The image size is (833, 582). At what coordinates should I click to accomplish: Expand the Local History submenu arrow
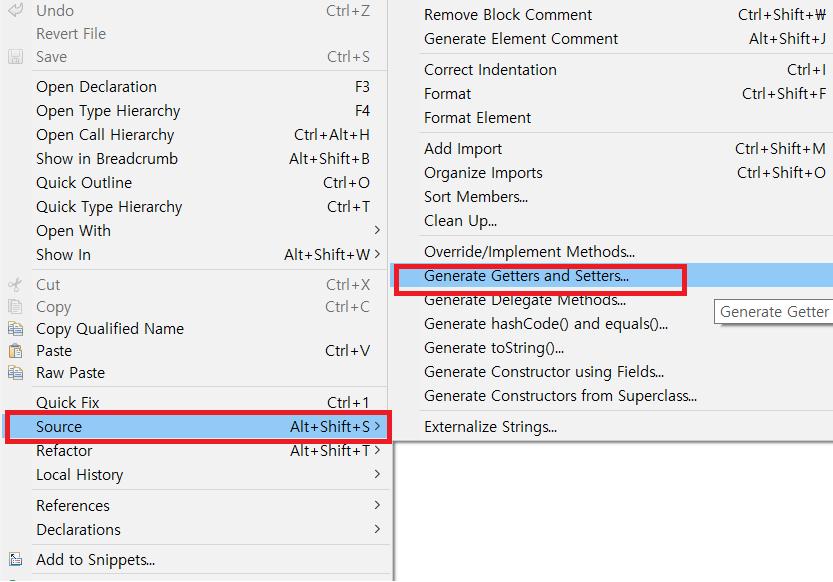(x=377, y=474)
